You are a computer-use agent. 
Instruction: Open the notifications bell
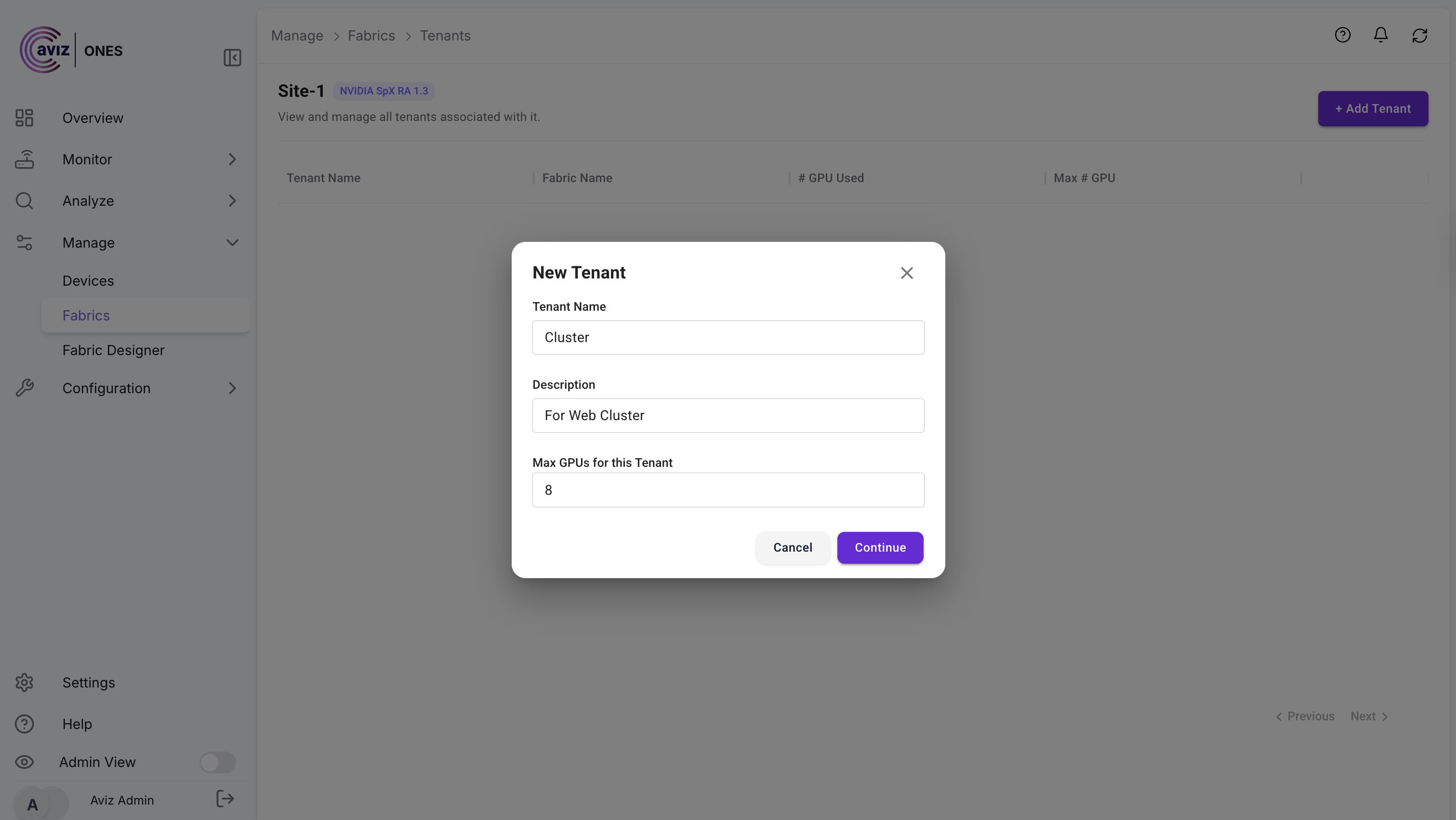tap(1381, 36)
